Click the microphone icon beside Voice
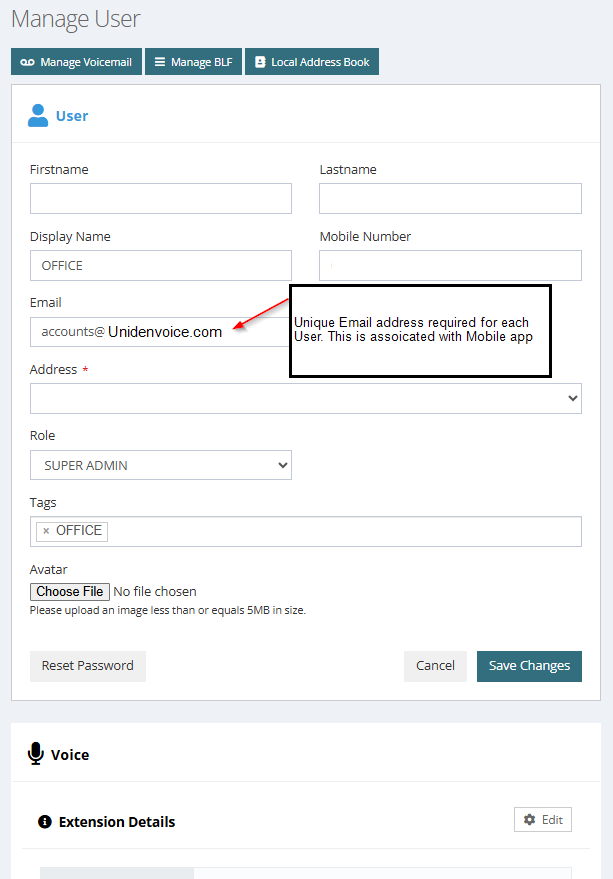The image size is (613, 879). click(35, 754)
